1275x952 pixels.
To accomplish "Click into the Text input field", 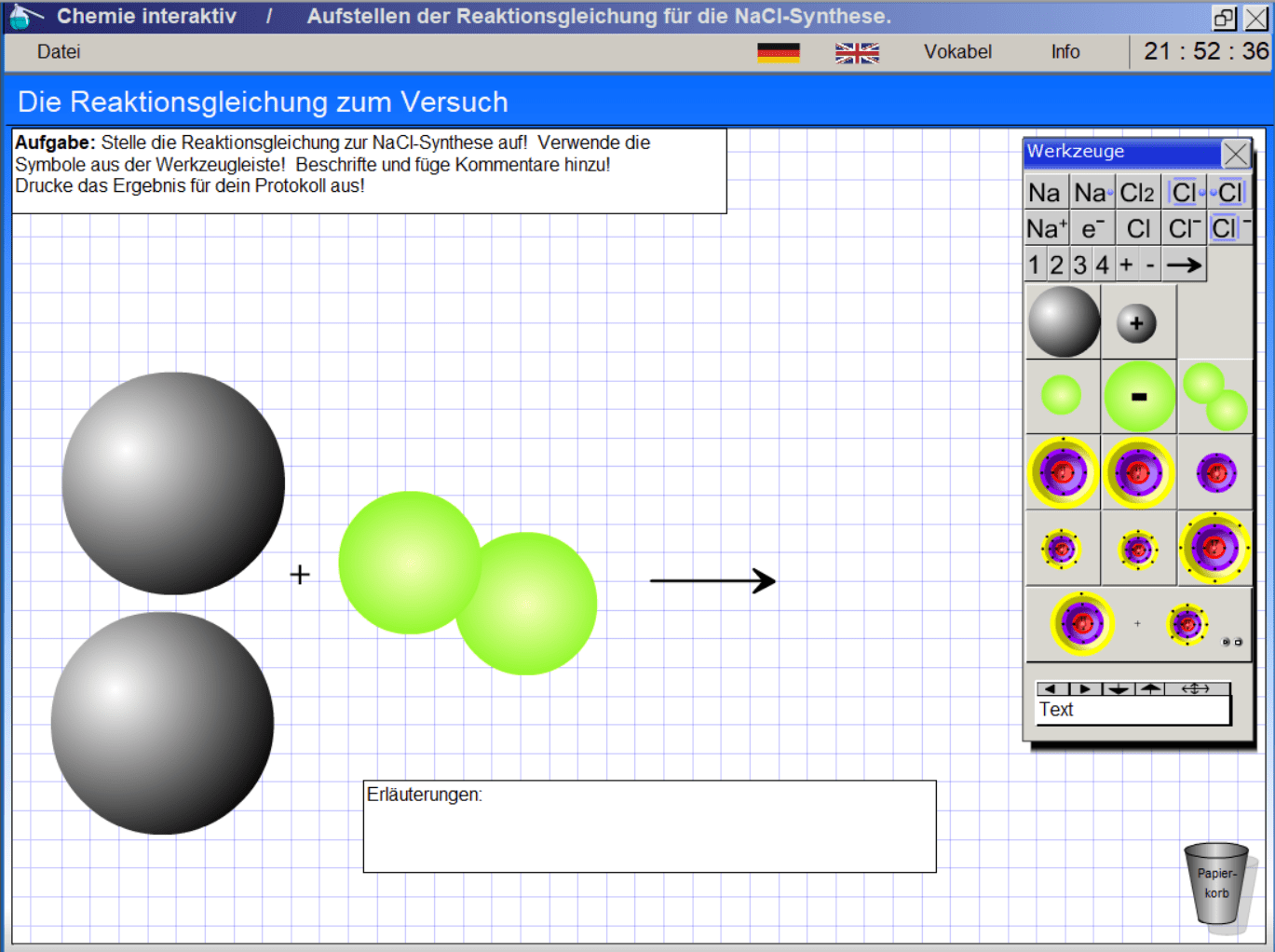I will tap(1133, 710).
